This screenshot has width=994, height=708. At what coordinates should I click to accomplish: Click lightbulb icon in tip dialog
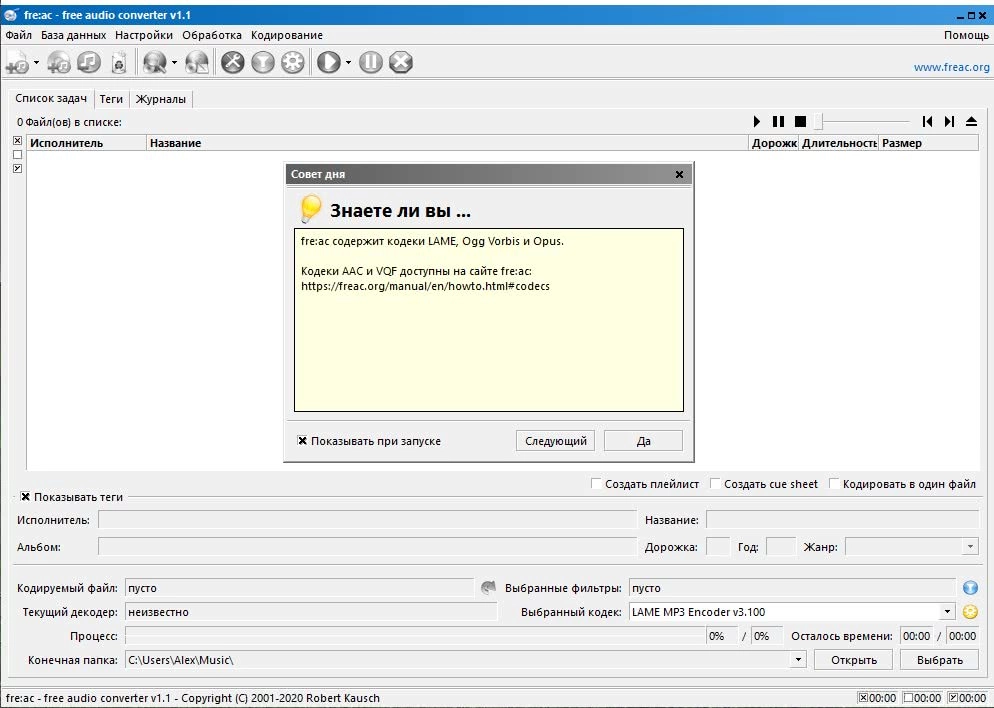[x=310, y=209]
